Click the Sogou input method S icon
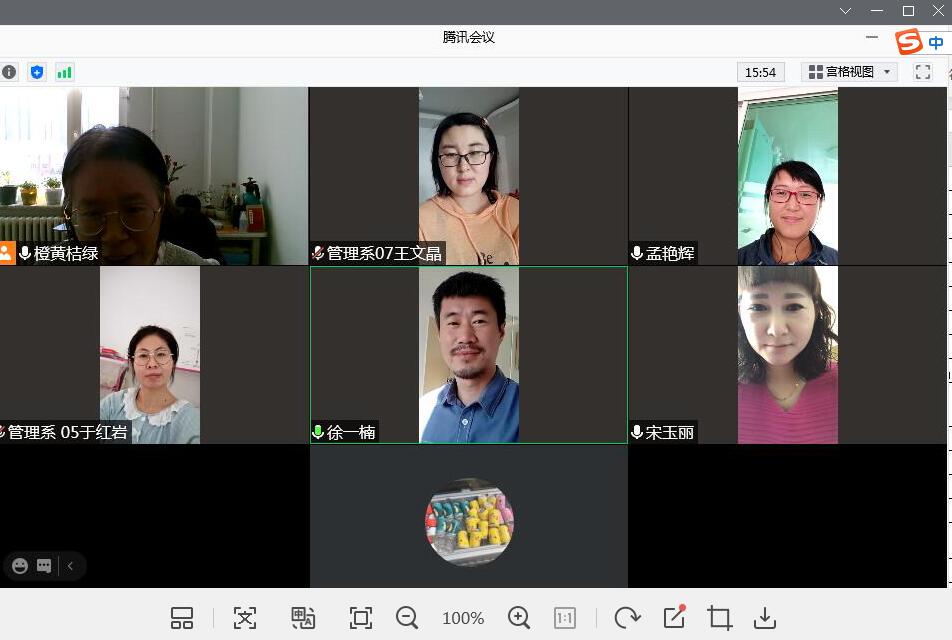Screen dimensions: 952x640 click(x=909, y=42)
